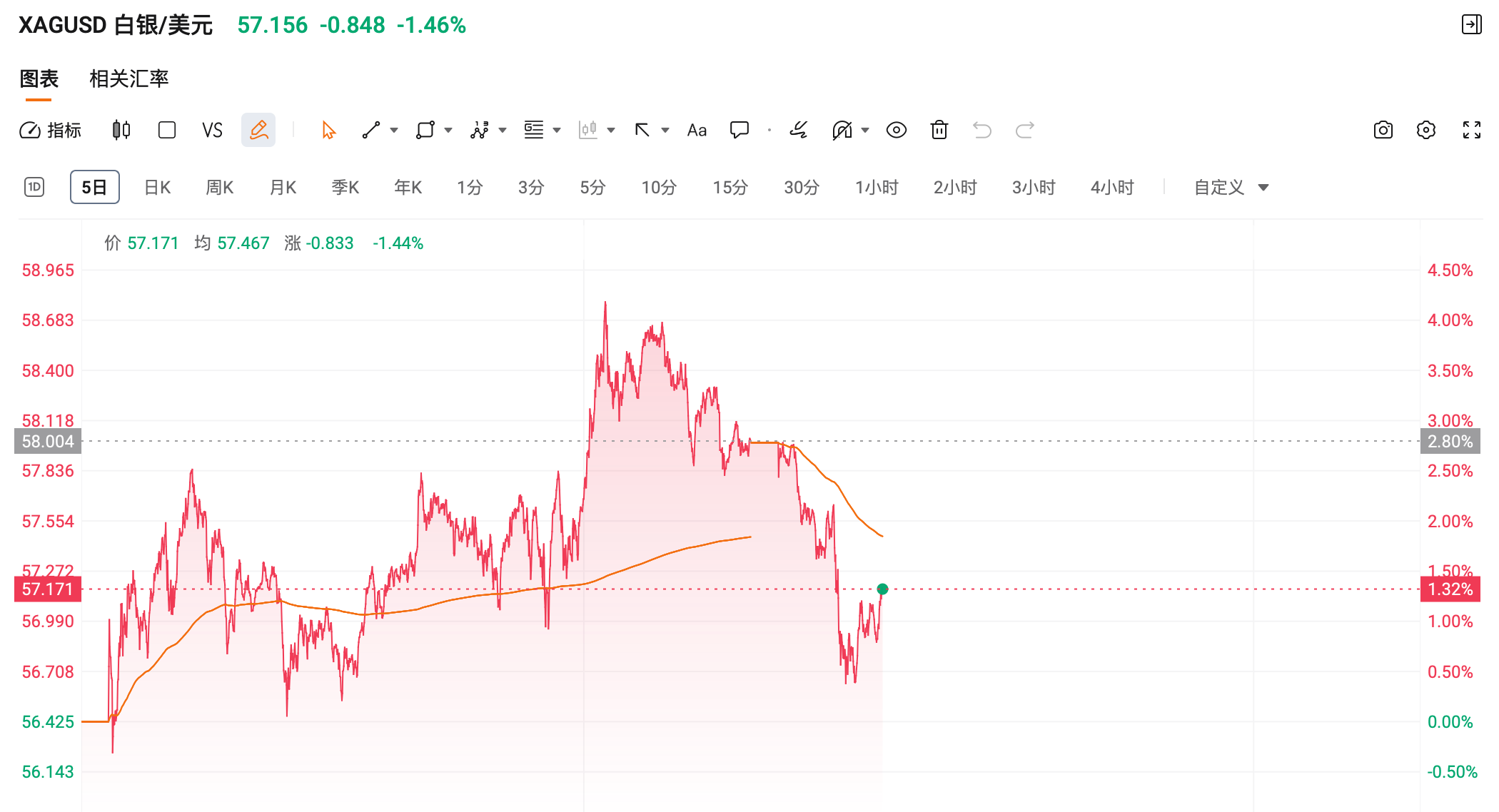
Task: Open chart settings gear
Action: [1426, 130]
